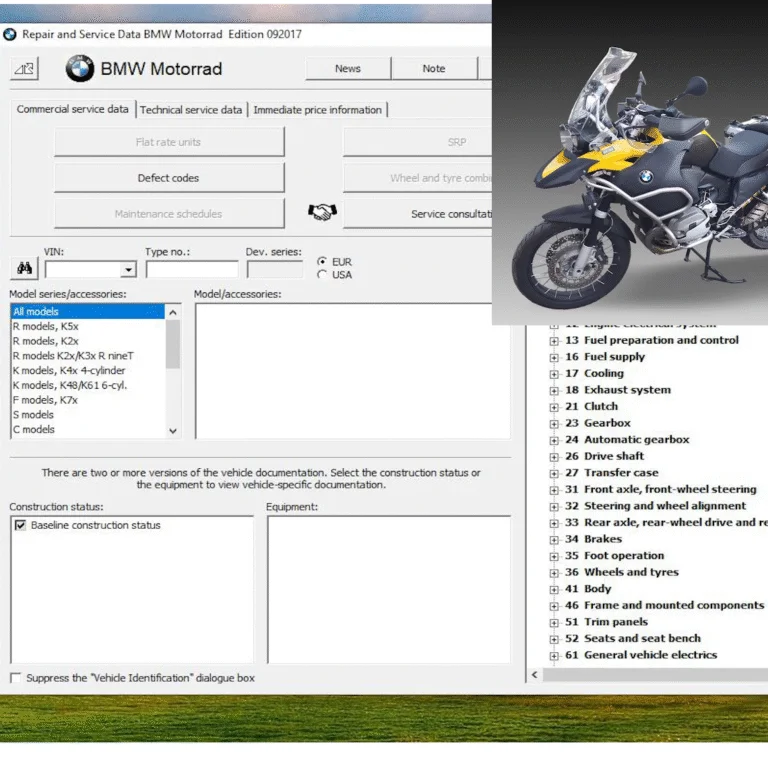Select 26 Drive shaft tree item

pyautogui.click(x=604, y=456)
